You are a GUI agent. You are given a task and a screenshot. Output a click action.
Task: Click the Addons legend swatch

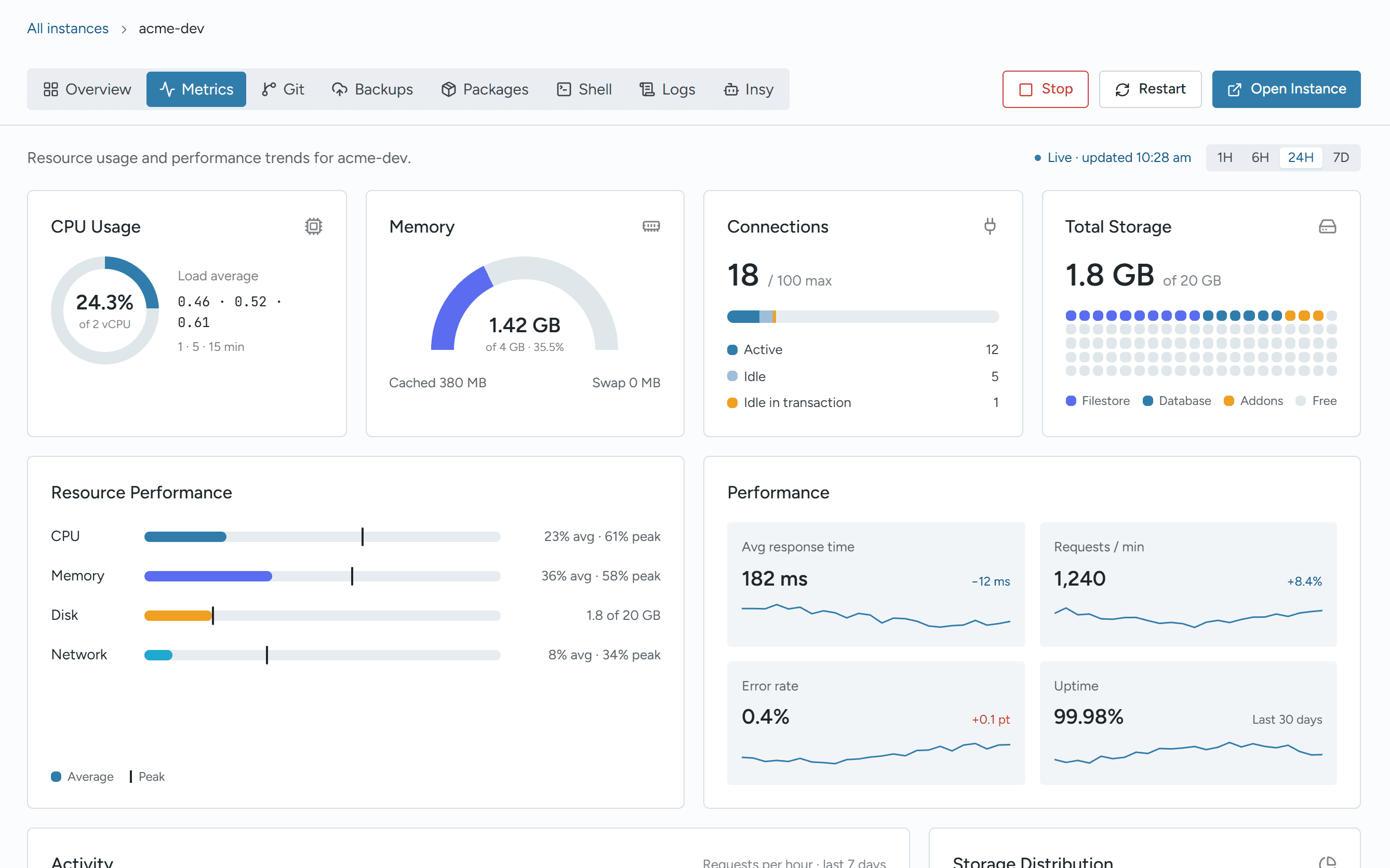point(1228,401)
